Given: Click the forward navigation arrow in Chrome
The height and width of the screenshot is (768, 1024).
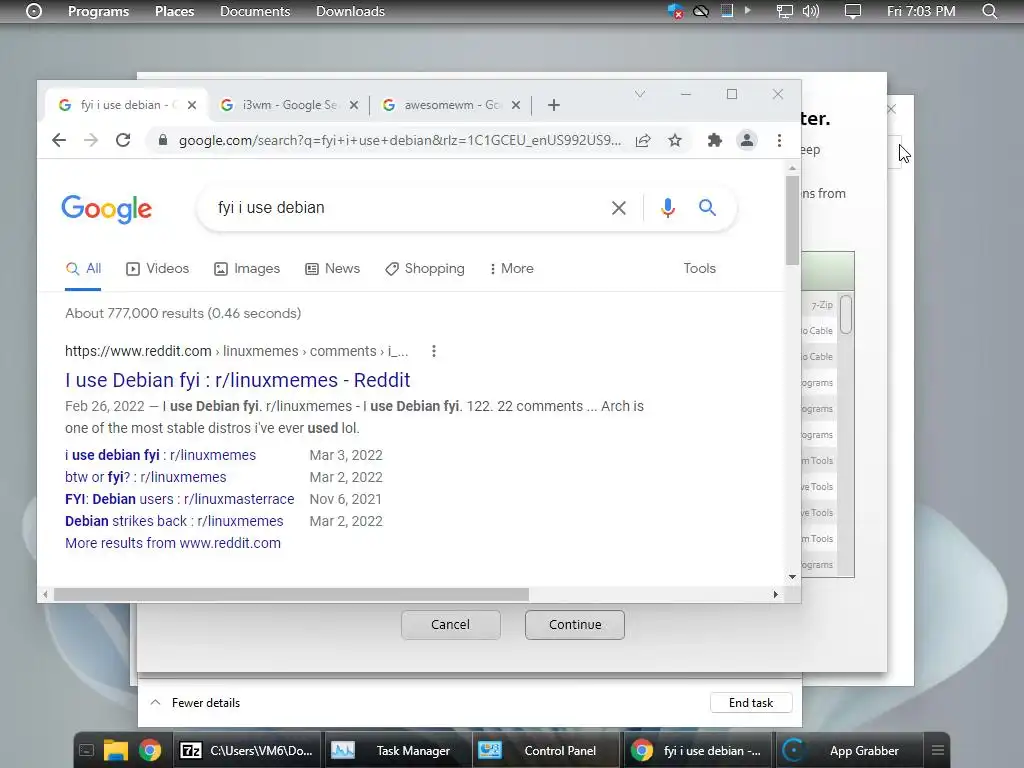Looking at the screenshot, I should click(91, 140).
